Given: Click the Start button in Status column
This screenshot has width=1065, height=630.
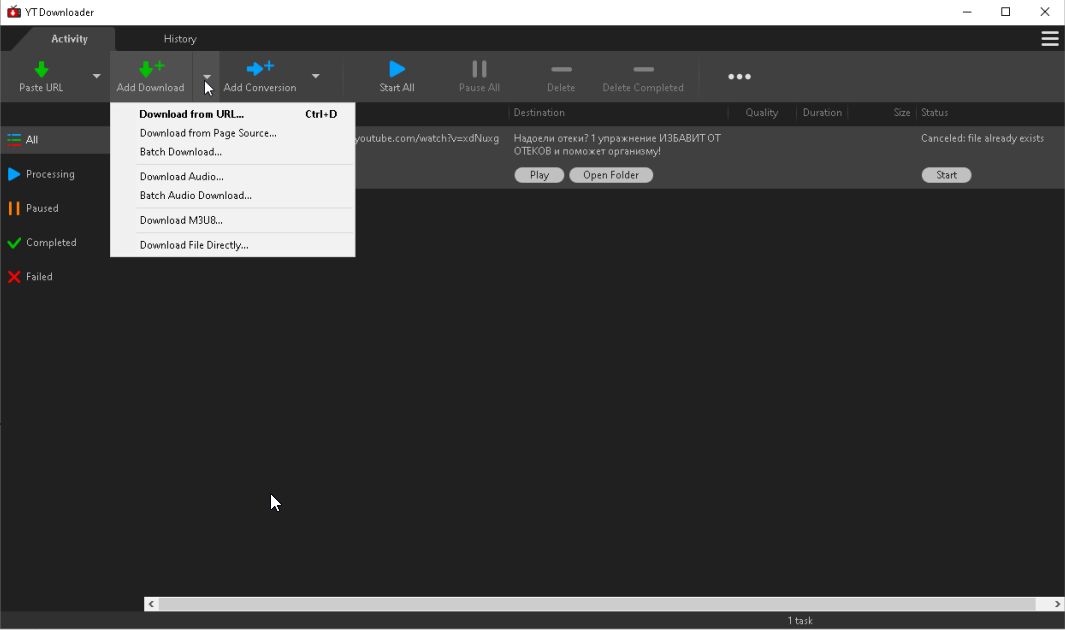Looking at the screenshot, I should [x=947, y=175].
